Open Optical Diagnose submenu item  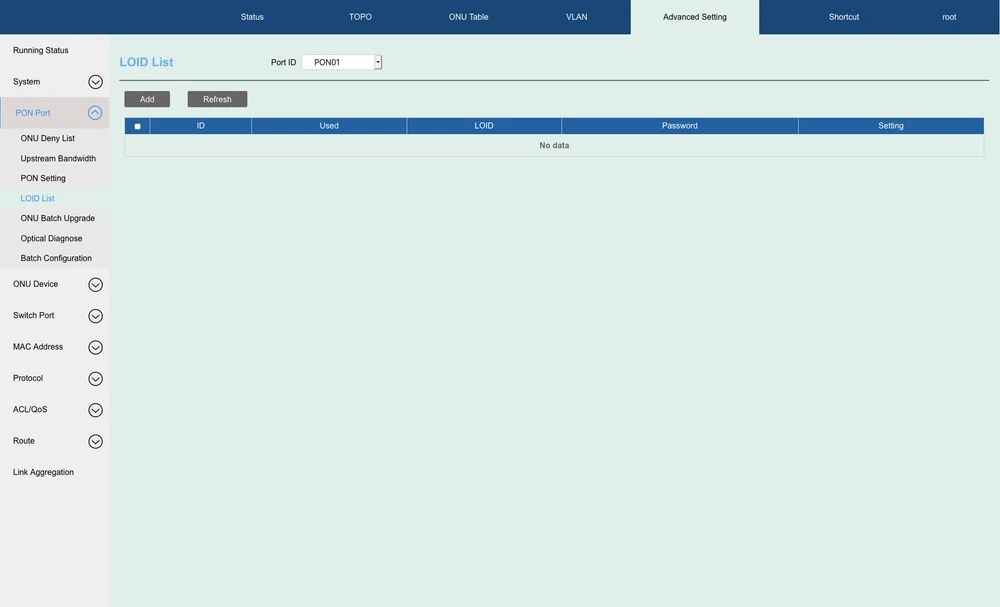click(51, 238)
